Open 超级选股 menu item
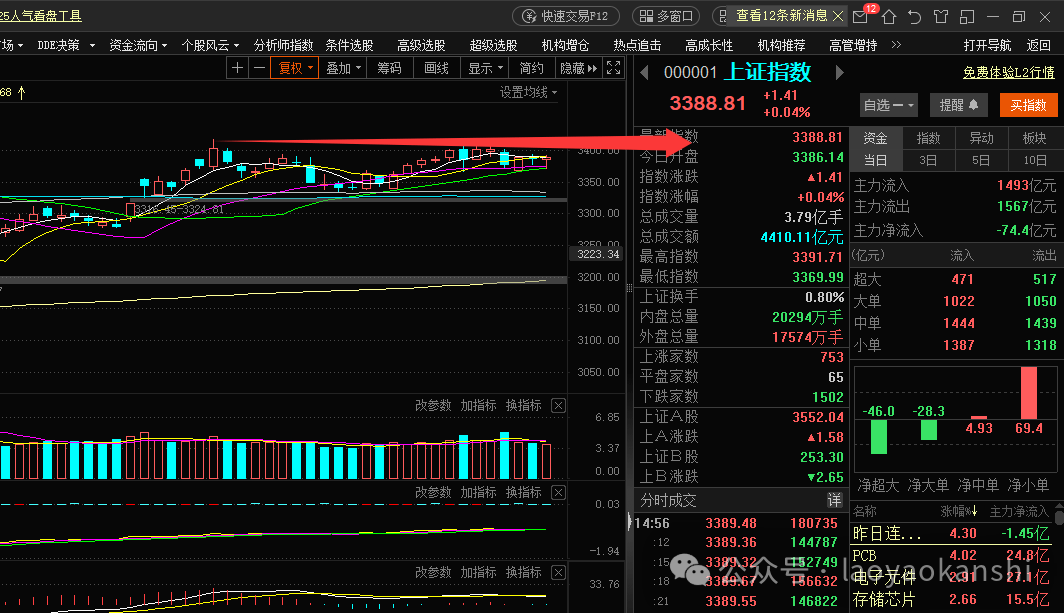This screenshot has width=1064, height=613. (x=493, y=45)
